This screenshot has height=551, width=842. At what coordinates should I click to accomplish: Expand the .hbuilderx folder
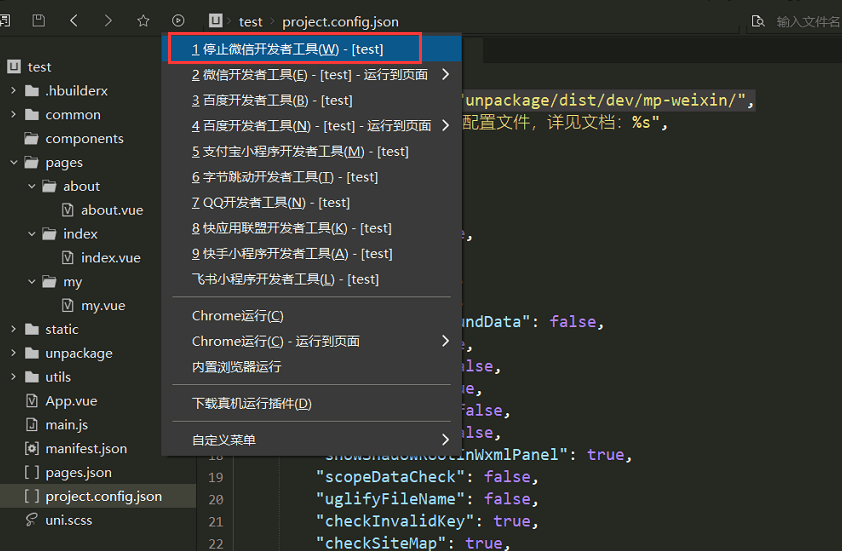pyautogui.click(x=13, y=91)
